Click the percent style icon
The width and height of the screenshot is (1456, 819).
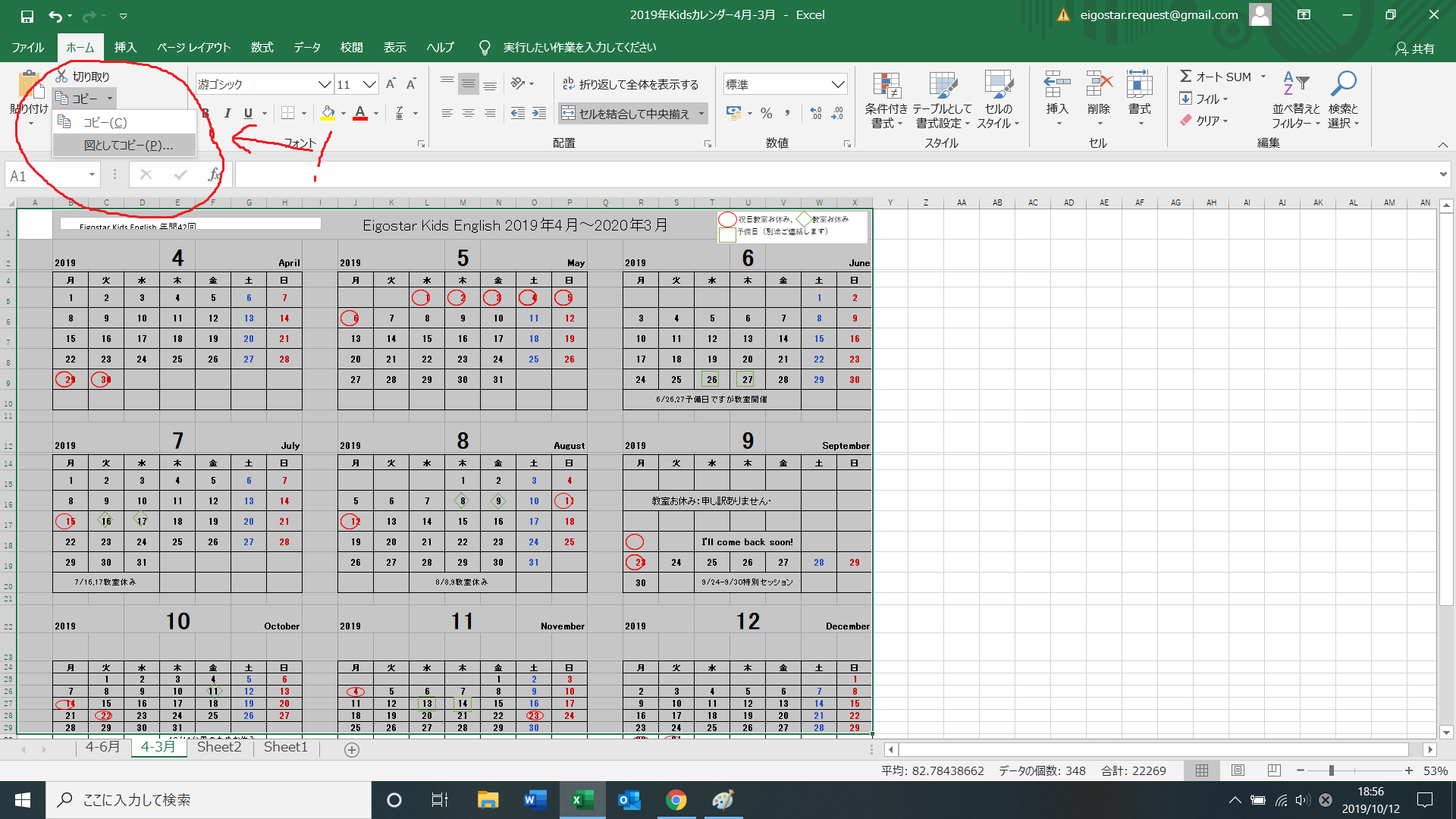pyautogui.click(x=767, y=113)
